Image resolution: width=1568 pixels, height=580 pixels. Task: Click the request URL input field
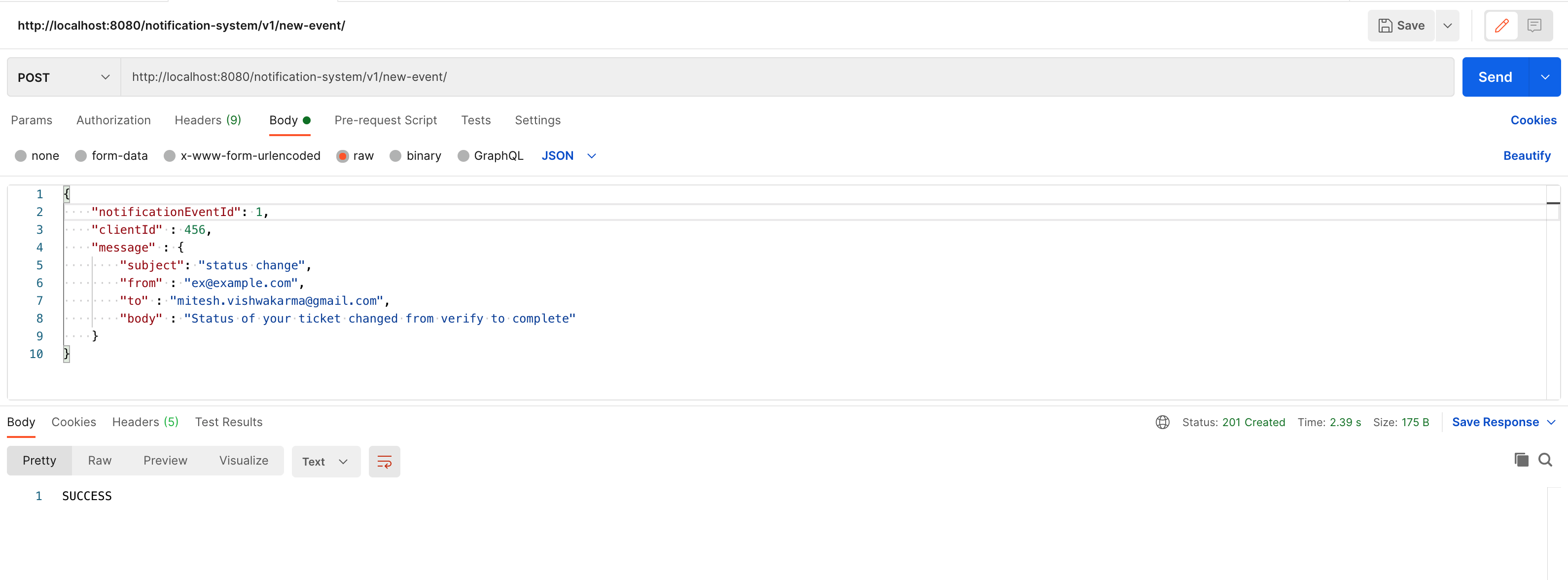click(787, 77)
